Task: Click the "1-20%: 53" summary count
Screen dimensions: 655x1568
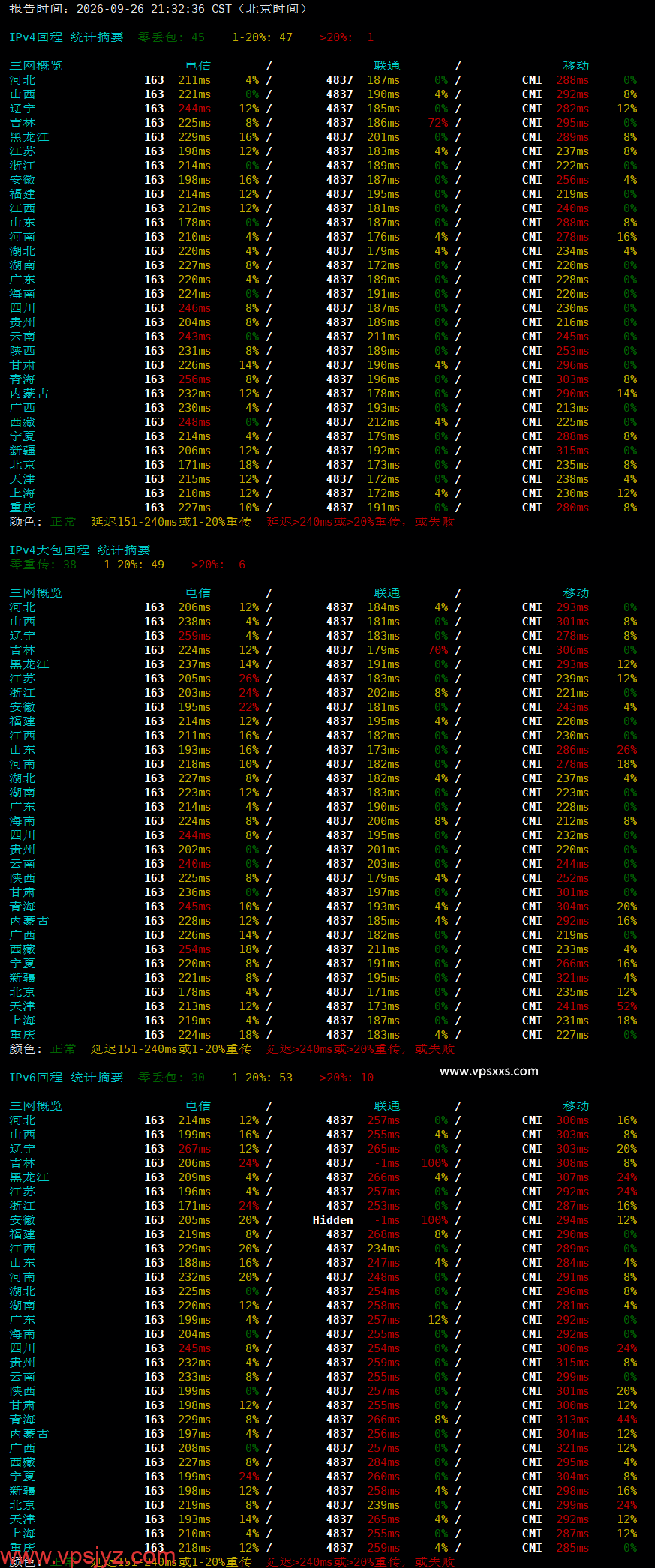Action: [262, 1078]
